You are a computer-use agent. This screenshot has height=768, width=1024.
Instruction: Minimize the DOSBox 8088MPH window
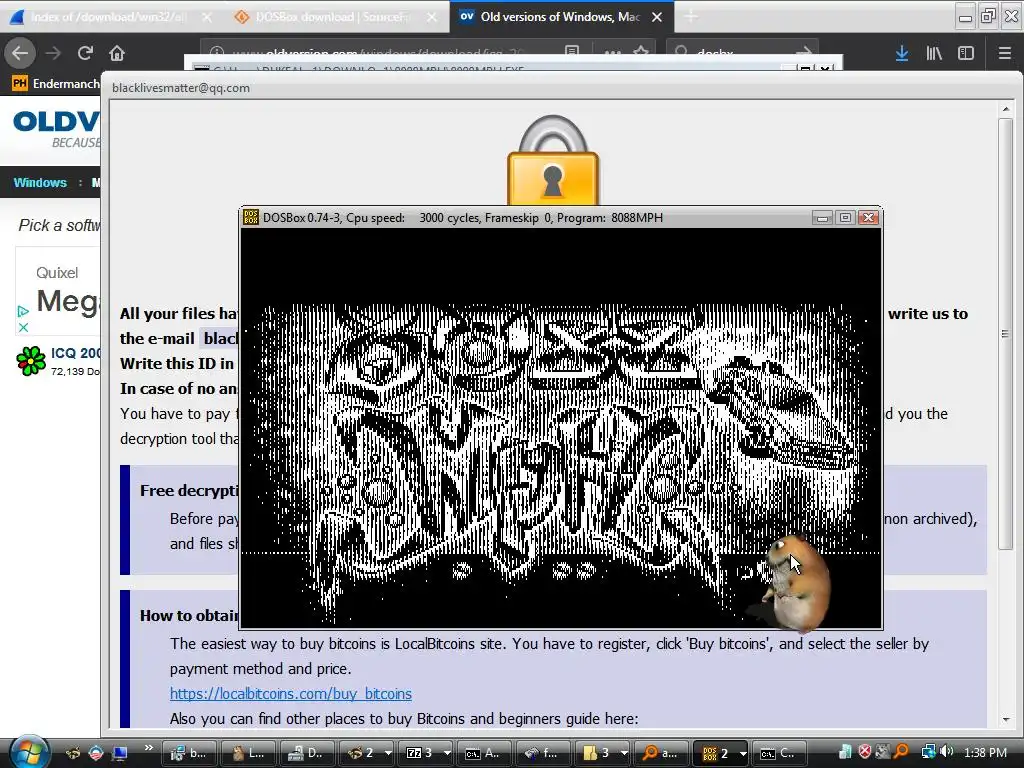tap(823, 217)
